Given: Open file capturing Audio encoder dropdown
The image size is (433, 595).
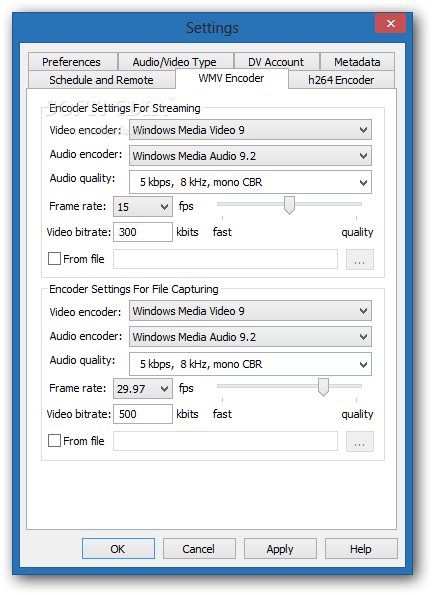Looking at the screenshot, I should coord(250,337).
